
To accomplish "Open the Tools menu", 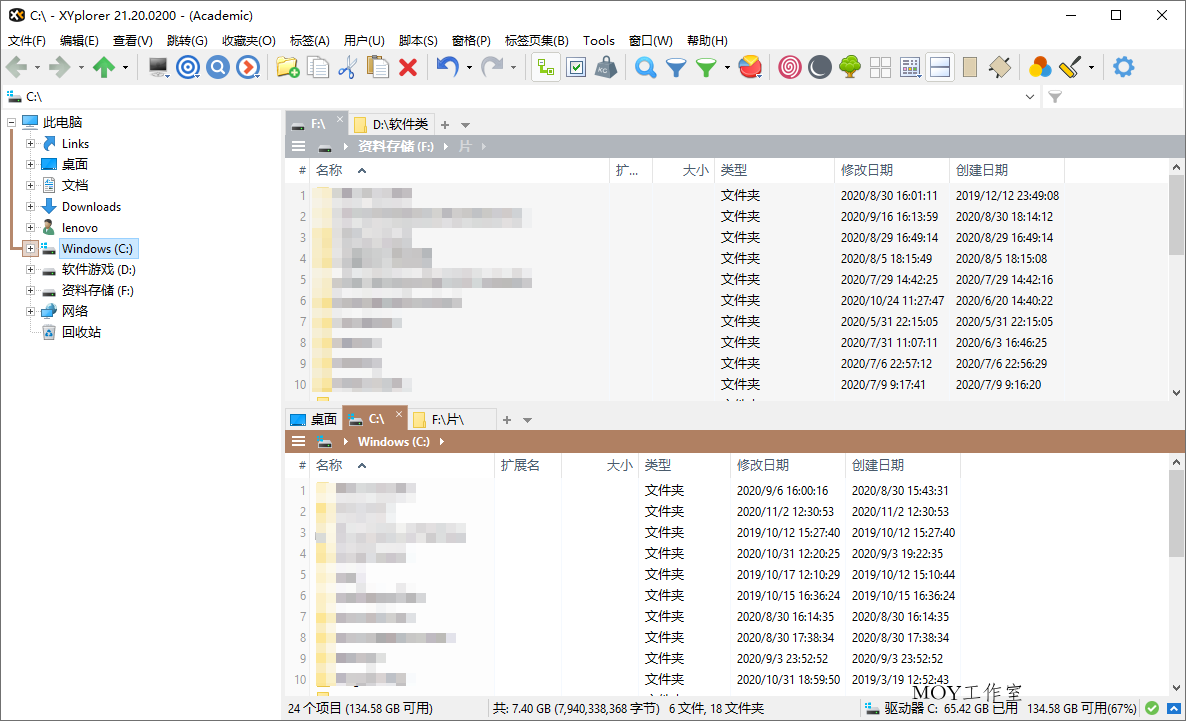I will click(598, 41).
